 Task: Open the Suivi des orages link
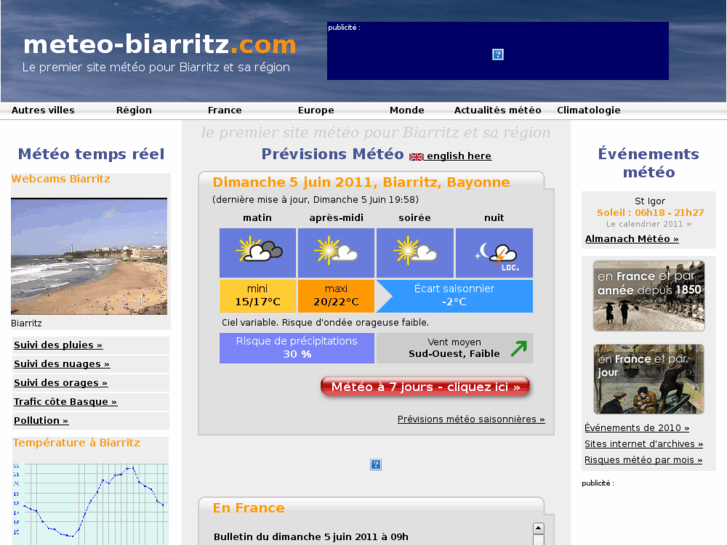coord(60,383)
